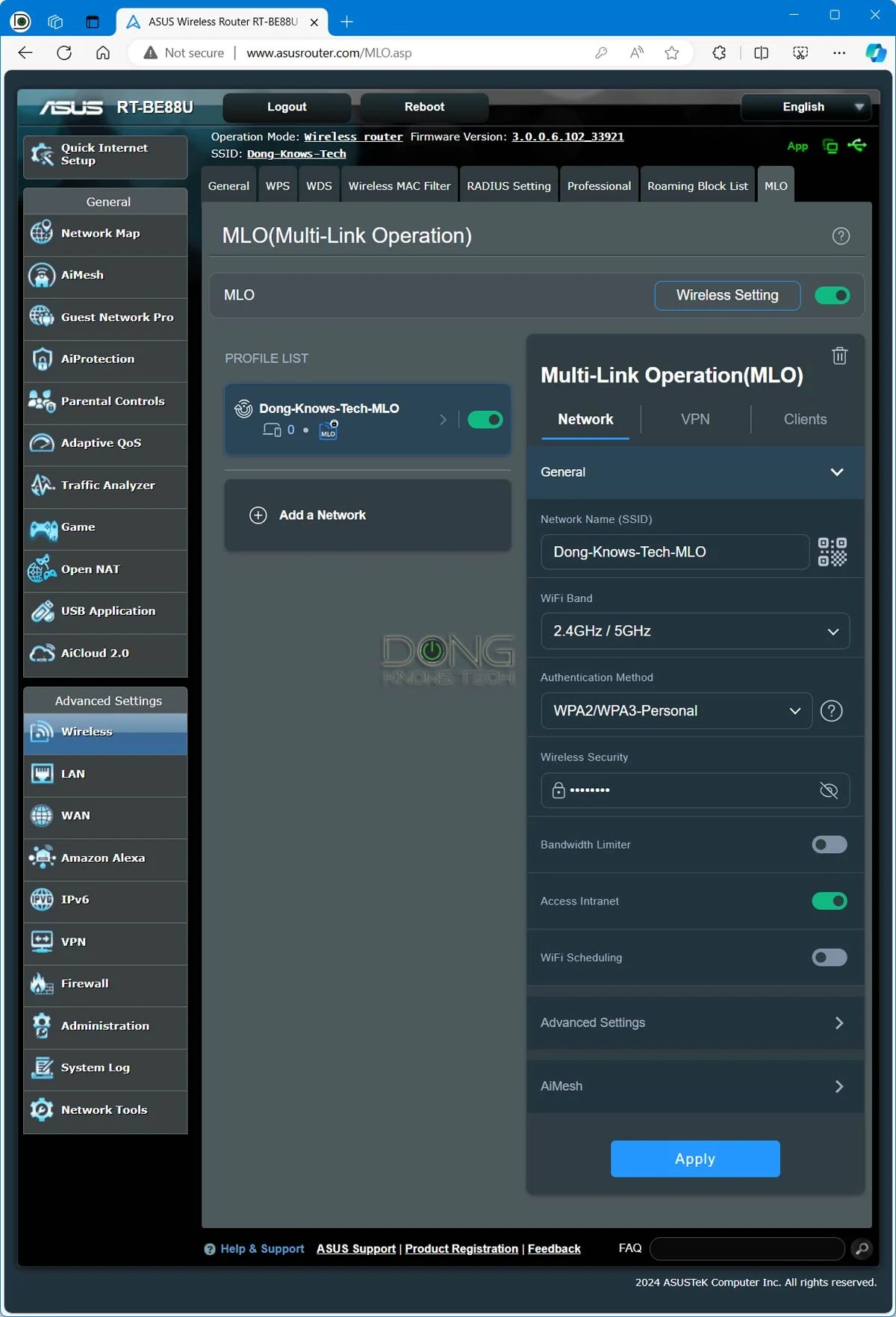Switch to the WPS tab
896x1317 pixels.
[x=278, y=186]
